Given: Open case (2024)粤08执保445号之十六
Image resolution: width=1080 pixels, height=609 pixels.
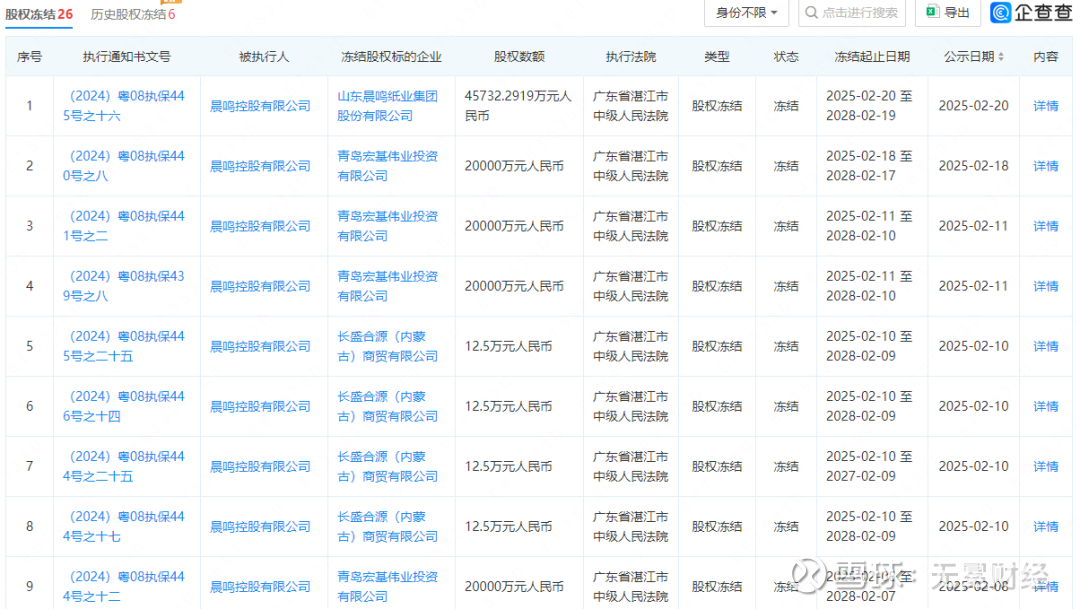Looking at the screenshot, I should point(124,105).
